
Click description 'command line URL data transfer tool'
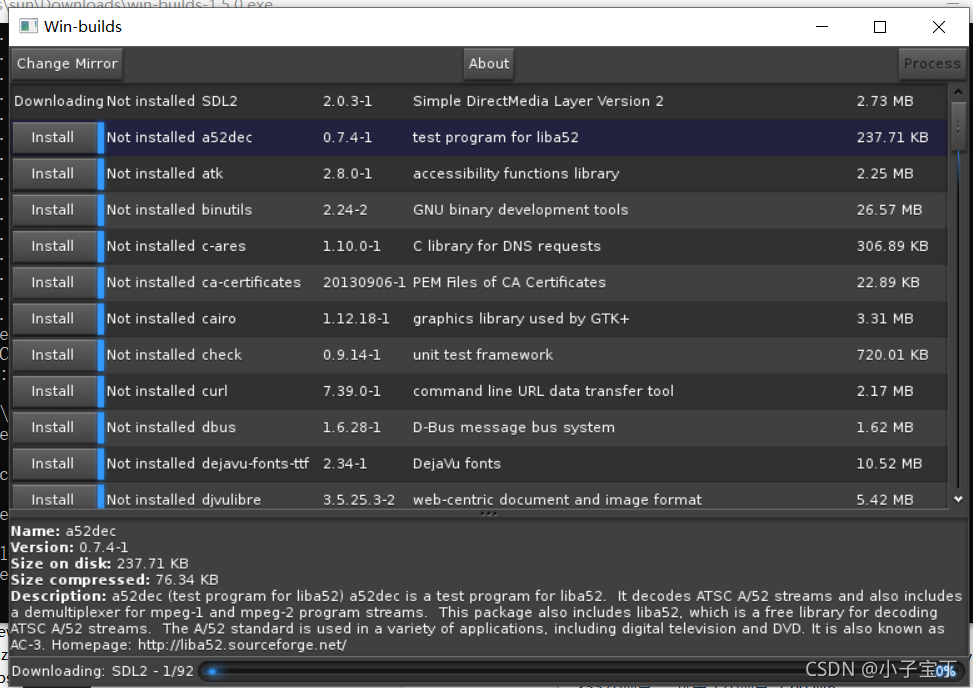(543, 391)
